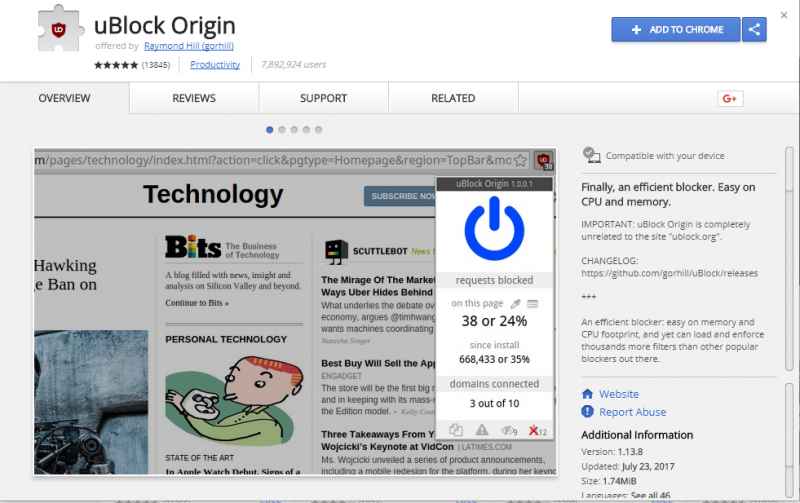Click the bookmark star in screenshot address bar
This screenshot has height=503, width=800.
pyautogui.click(x=520, y=161)
